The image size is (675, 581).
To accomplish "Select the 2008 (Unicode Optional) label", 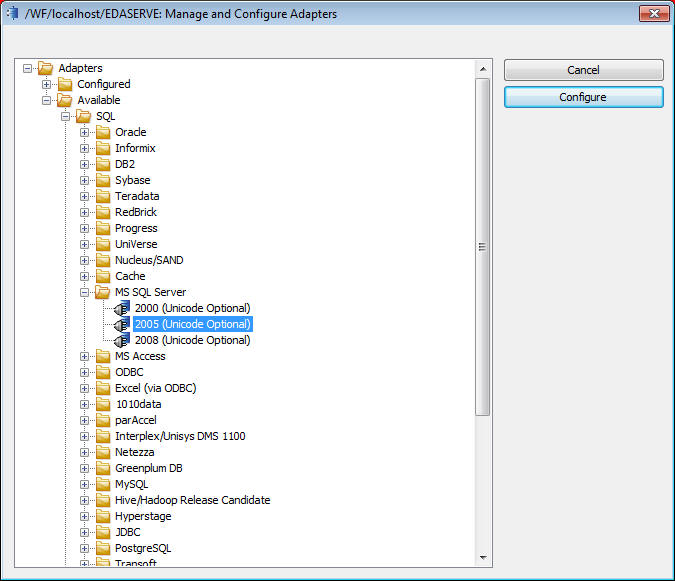I will pos(192,340).
